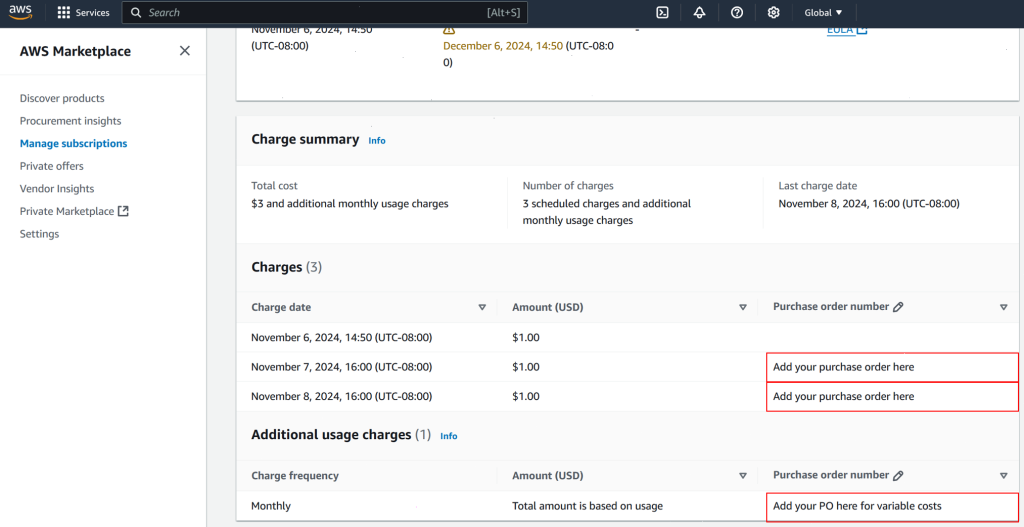Click the Last charge date value
The image size is (1024, 527).
click(869, 204)
